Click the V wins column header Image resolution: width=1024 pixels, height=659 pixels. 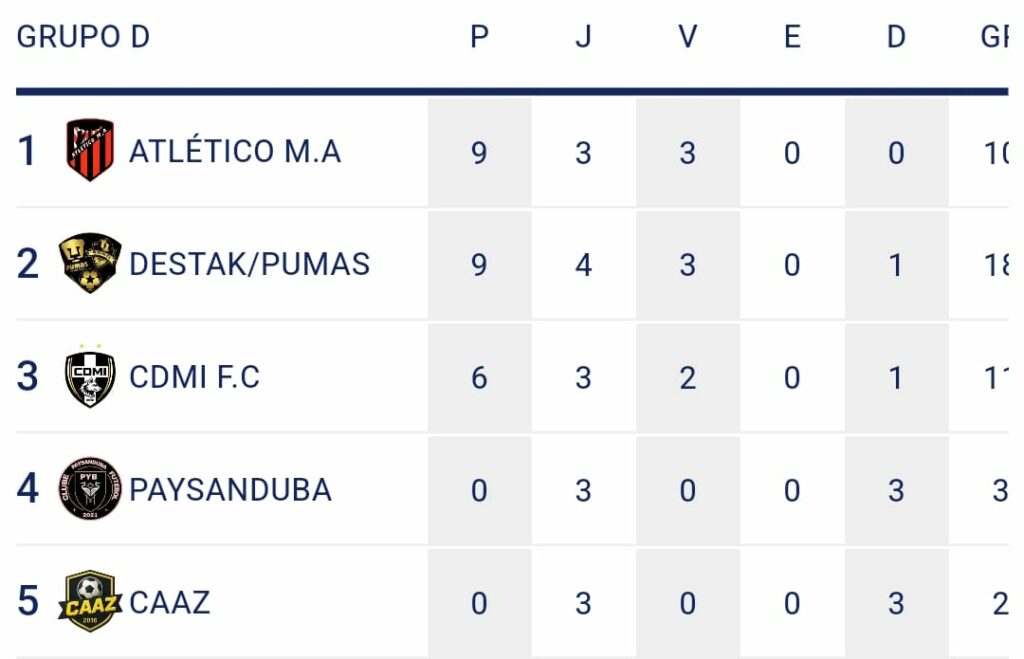tap(688, 37)
